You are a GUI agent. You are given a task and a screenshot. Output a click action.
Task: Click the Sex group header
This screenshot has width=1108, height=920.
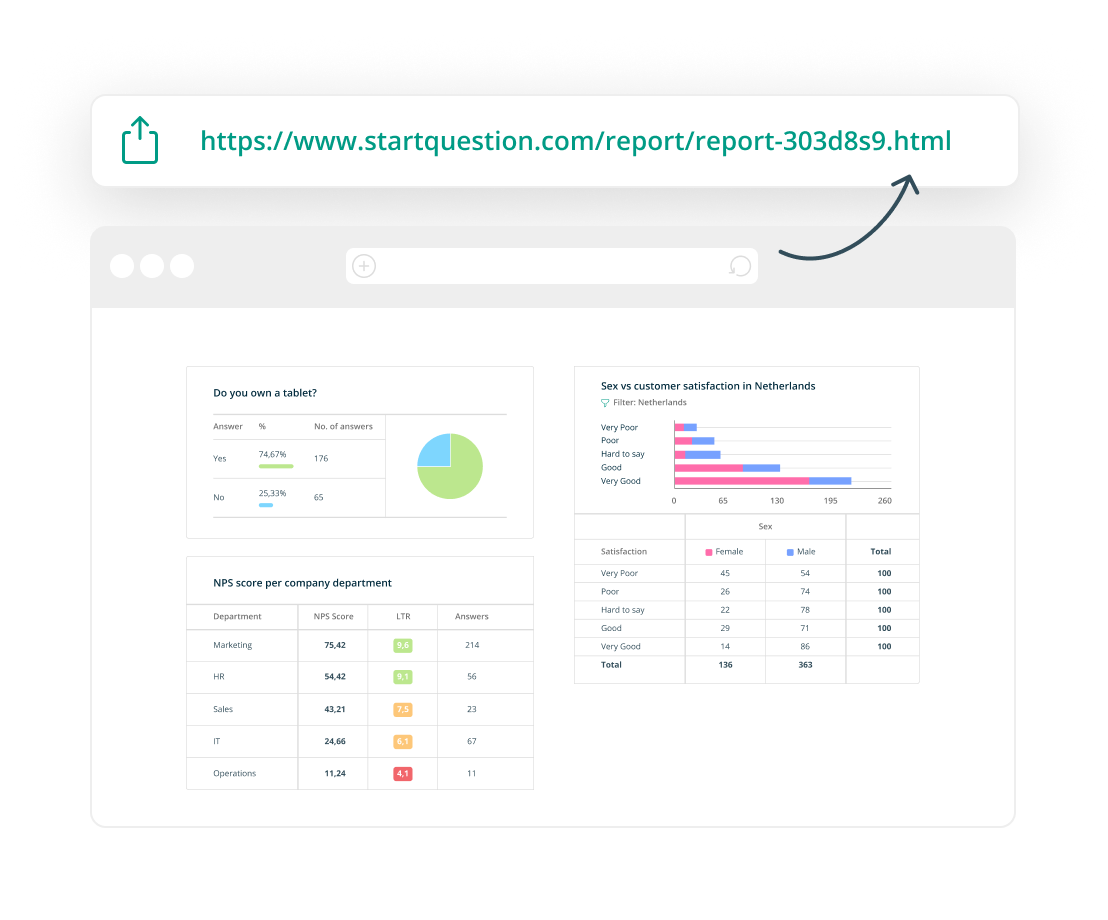click(765, 526)
